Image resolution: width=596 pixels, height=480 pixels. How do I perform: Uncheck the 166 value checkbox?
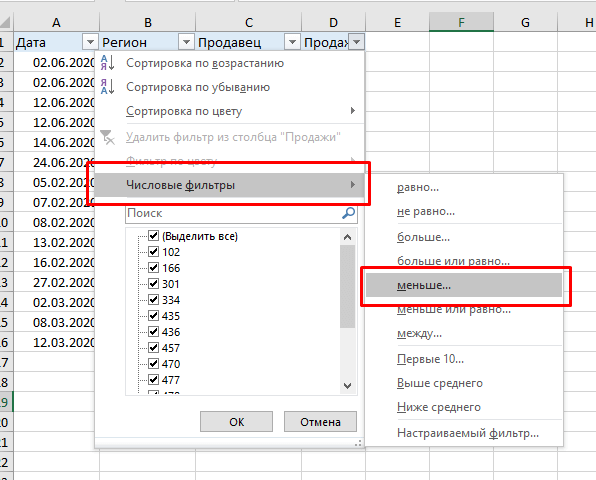(x=153, y=268)
